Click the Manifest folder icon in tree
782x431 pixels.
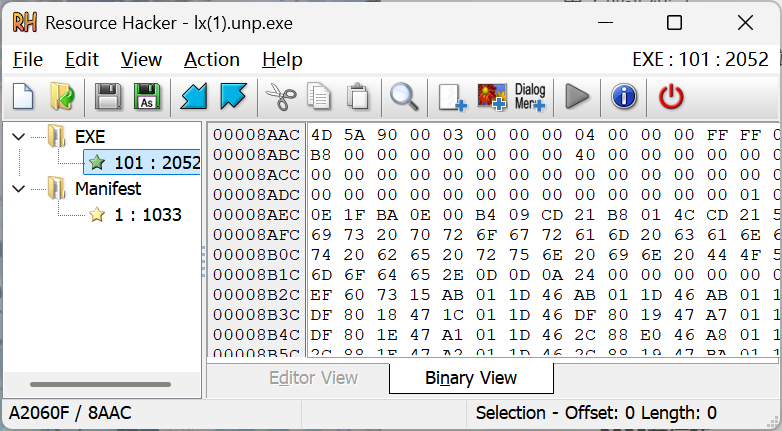(56, 188)
